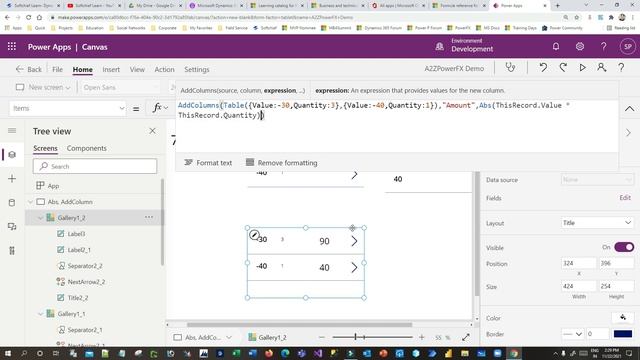
Task: Open the Tree view layers sidebar icon
Action: pyautogui.click(x=12, y=155)
